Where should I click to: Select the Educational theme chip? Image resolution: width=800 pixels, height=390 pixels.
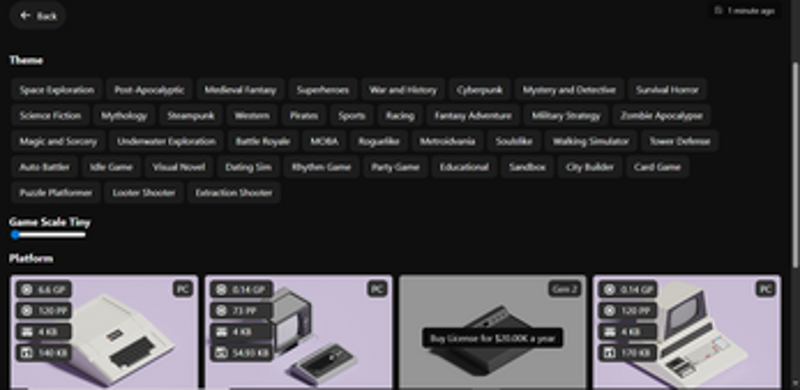(464, 167)
